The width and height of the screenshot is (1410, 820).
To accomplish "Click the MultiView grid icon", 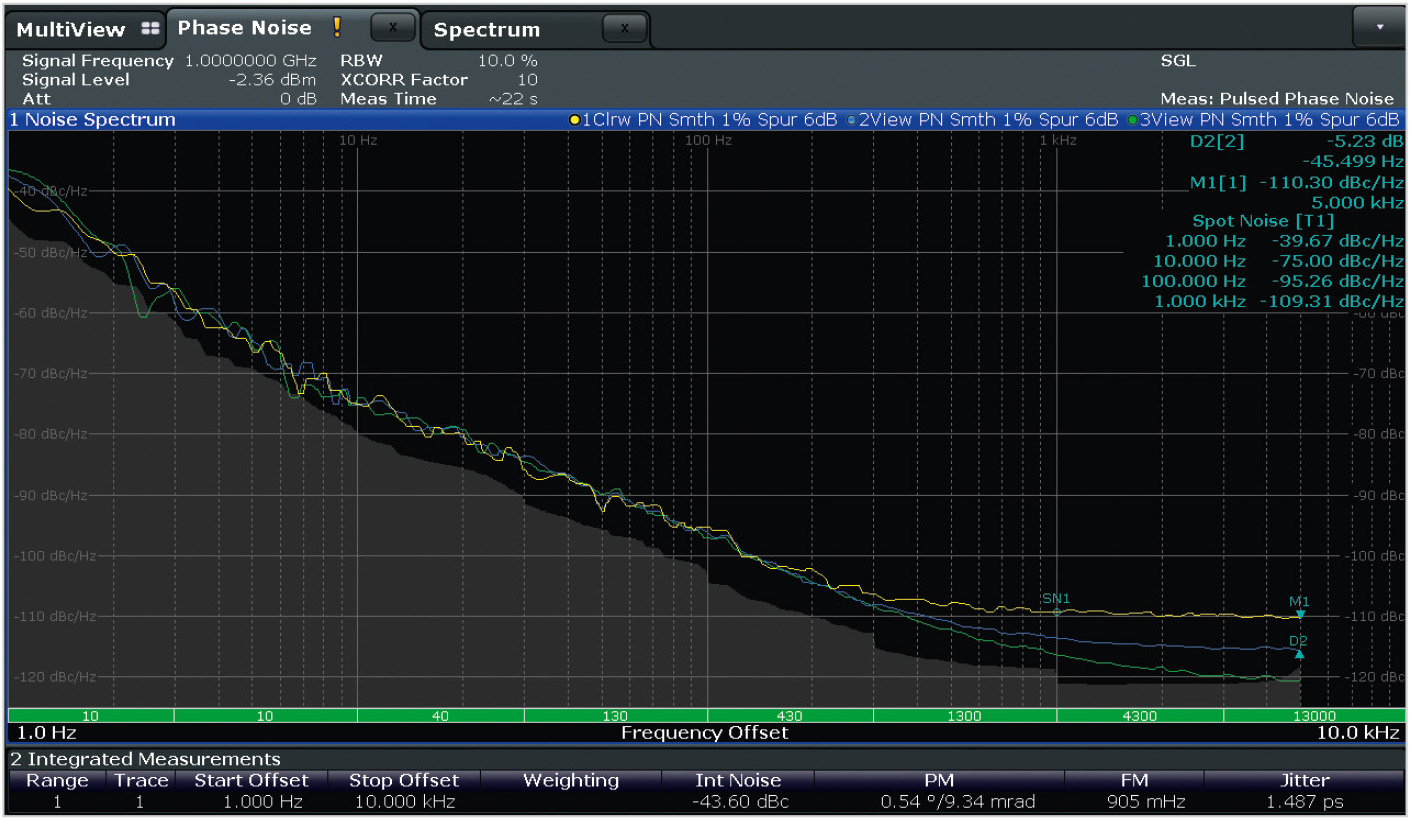I will click(x=150, y=28).
